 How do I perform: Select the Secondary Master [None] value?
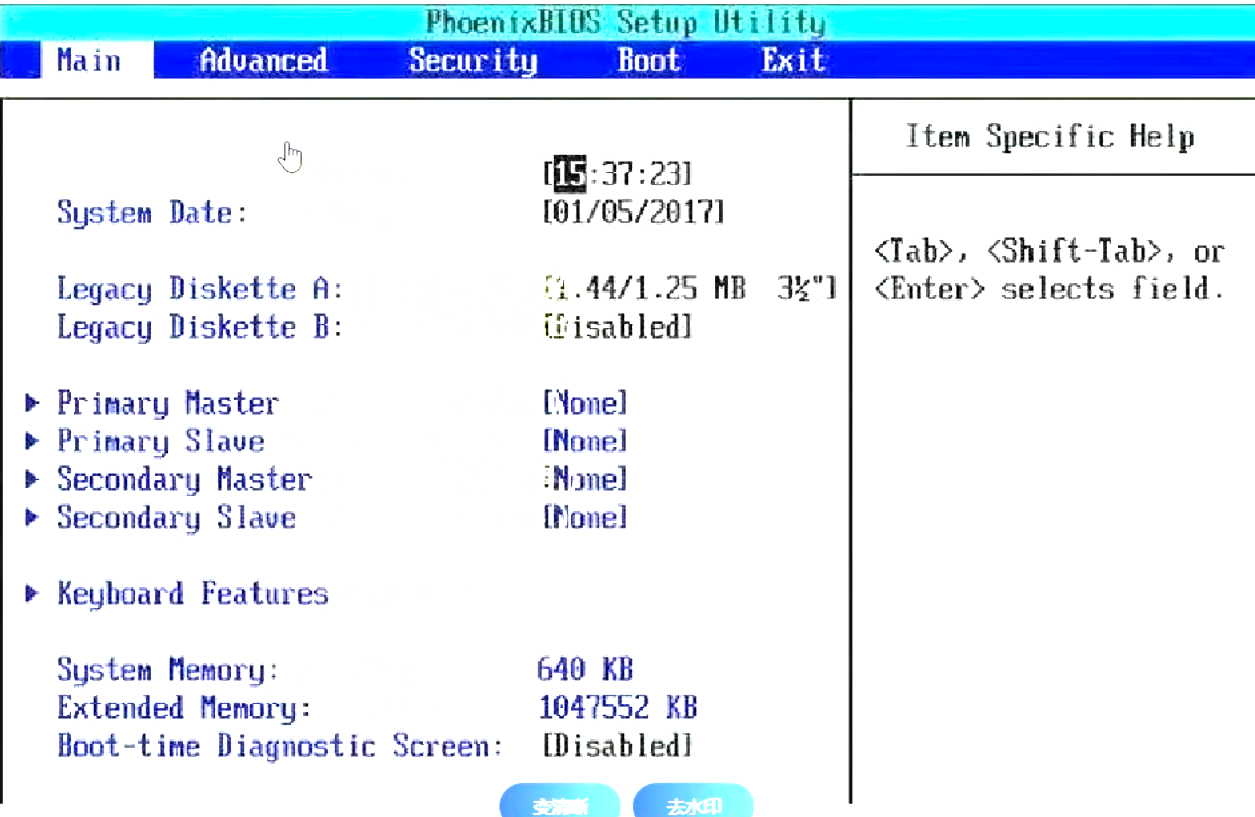(x=585, y=480)
